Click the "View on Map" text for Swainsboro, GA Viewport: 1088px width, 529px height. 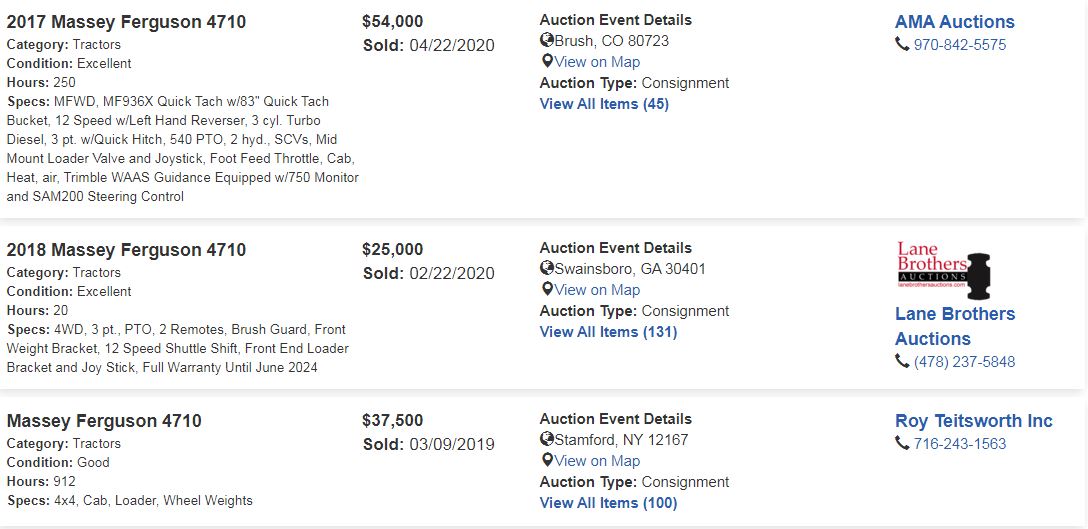(x=597, y=290)
